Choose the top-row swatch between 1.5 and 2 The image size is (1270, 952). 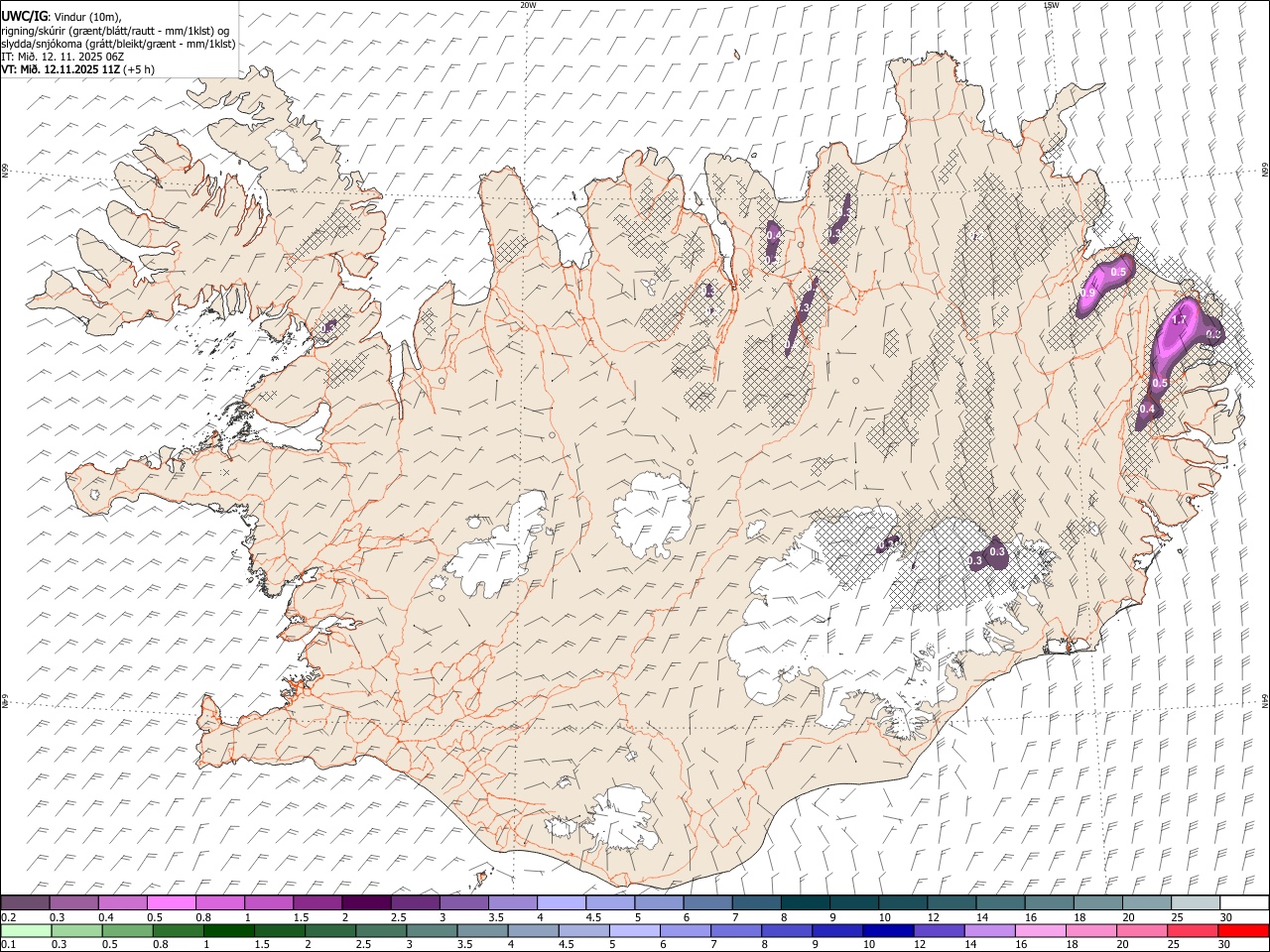point(317,903)
